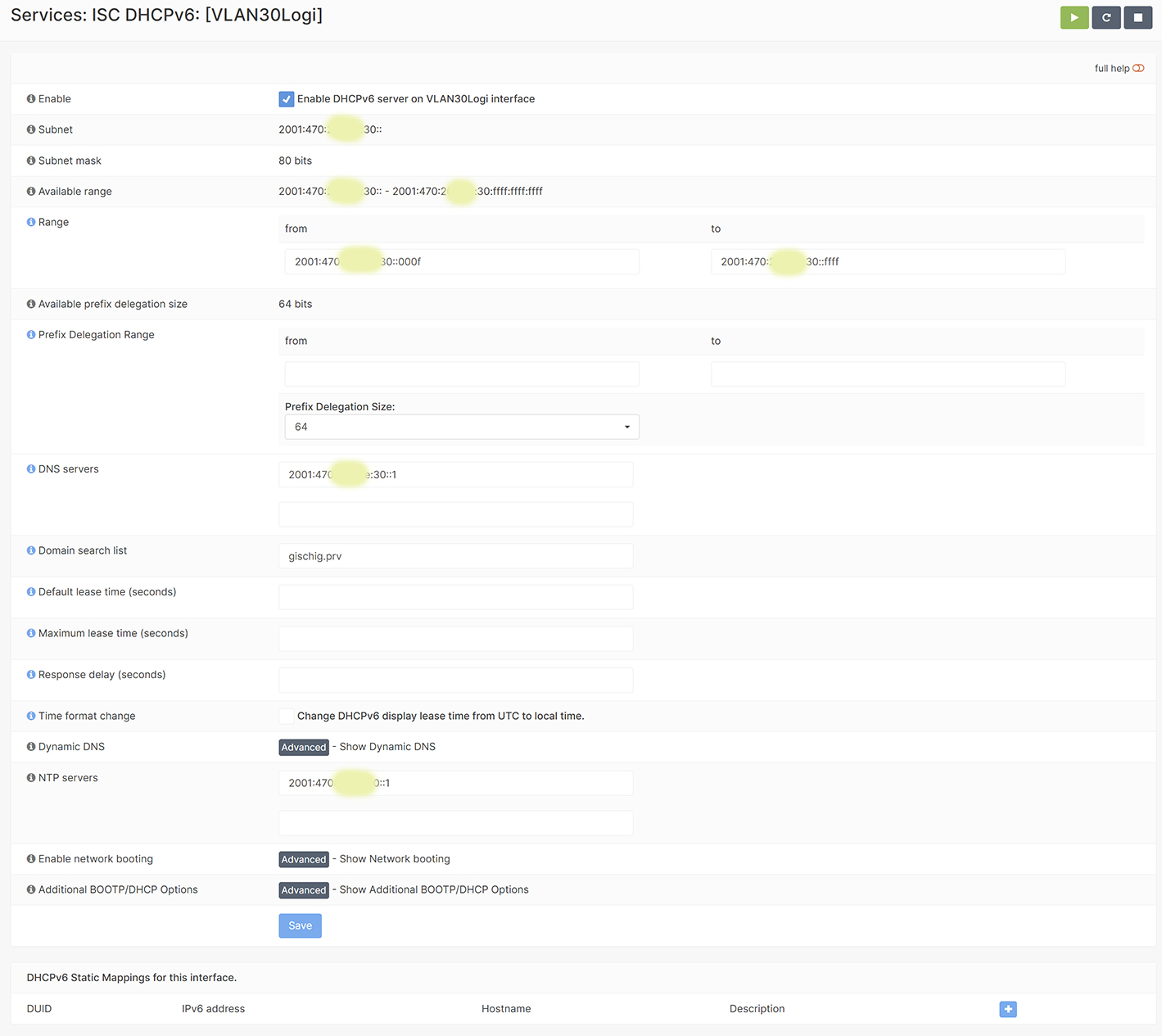Show info icon for Time format change
Screen dimensions: 1162x1036
[x=31, y=716]
